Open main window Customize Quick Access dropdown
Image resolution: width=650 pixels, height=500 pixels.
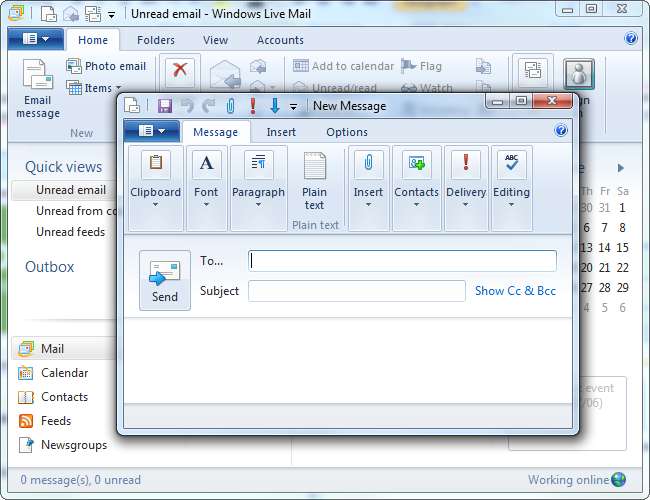coord(112,15)
